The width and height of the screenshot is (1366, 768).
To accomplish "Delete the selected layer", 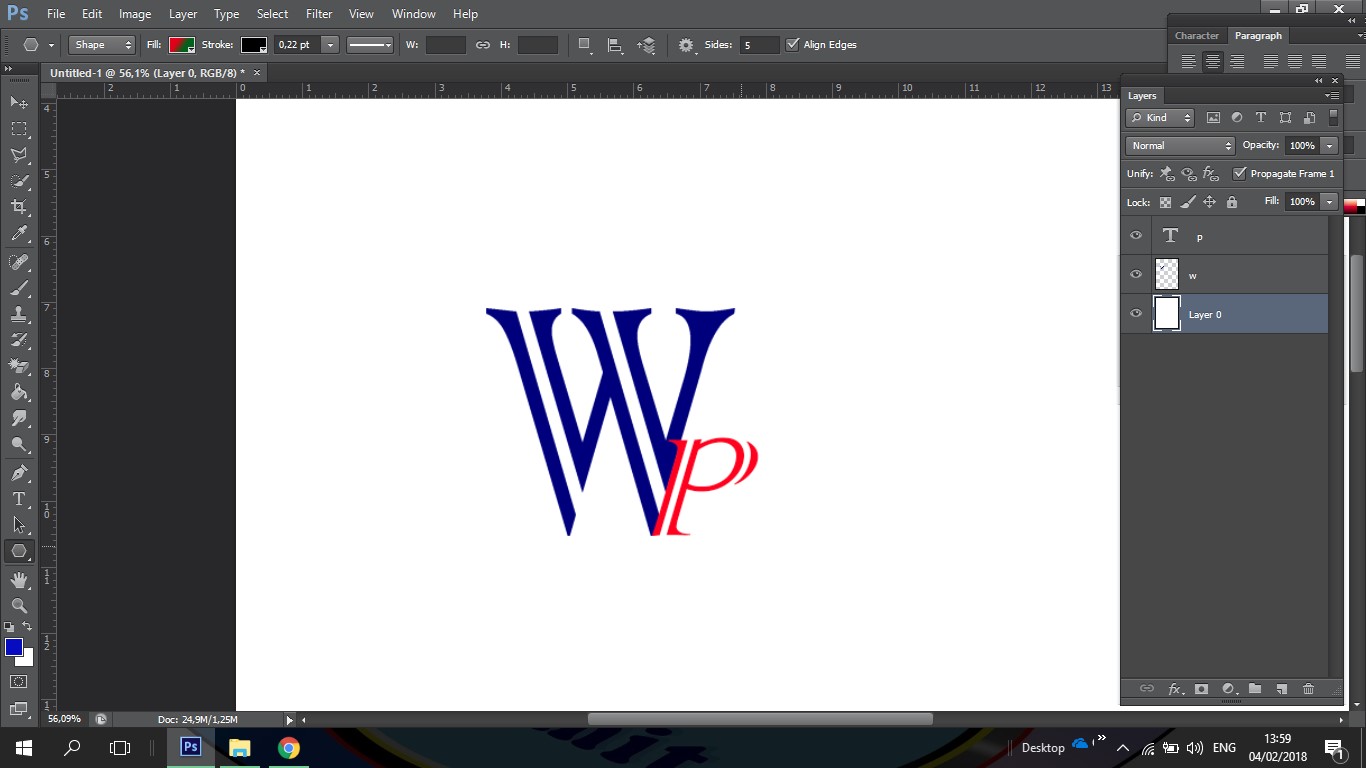I will point(1308,689).
